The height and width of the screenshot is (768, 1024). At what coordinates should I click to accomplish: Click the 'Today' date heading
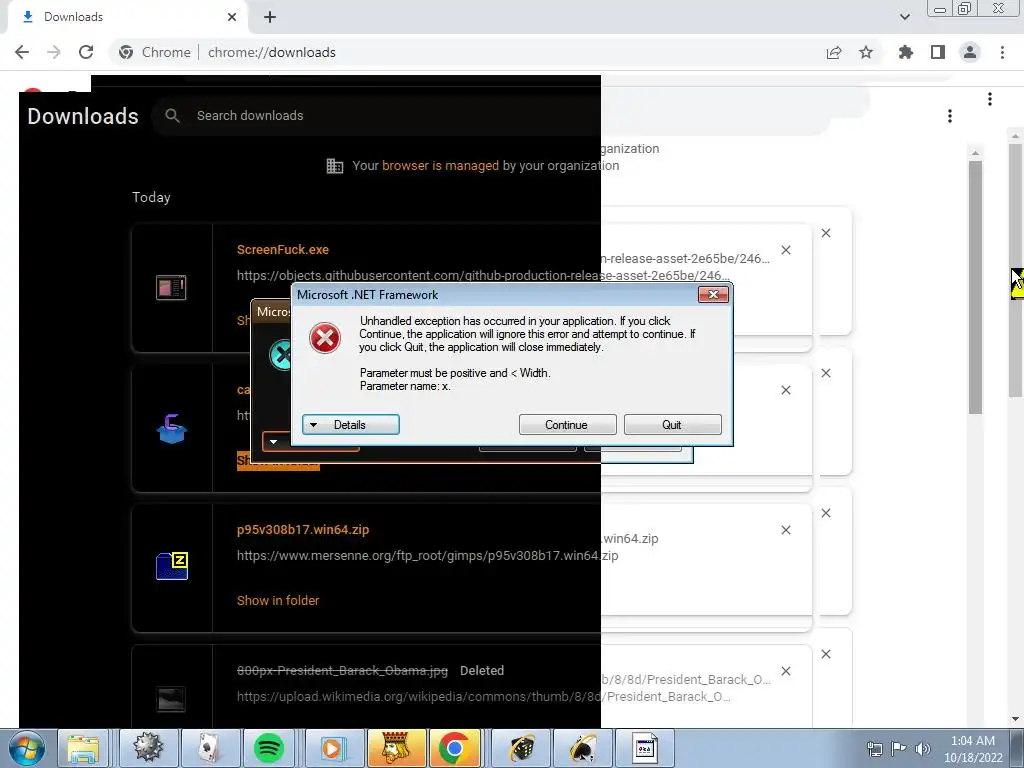coord(151,197)
